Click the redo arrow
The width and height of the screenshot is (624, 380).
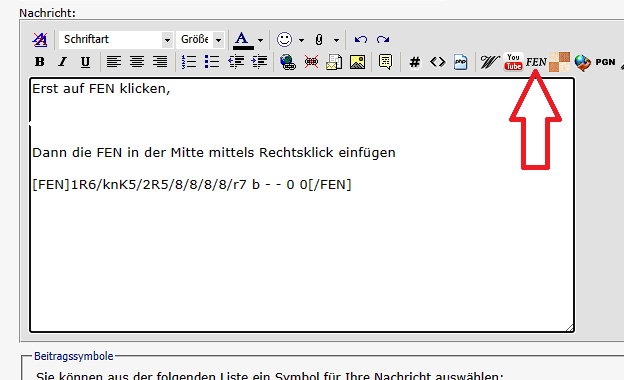383,39
